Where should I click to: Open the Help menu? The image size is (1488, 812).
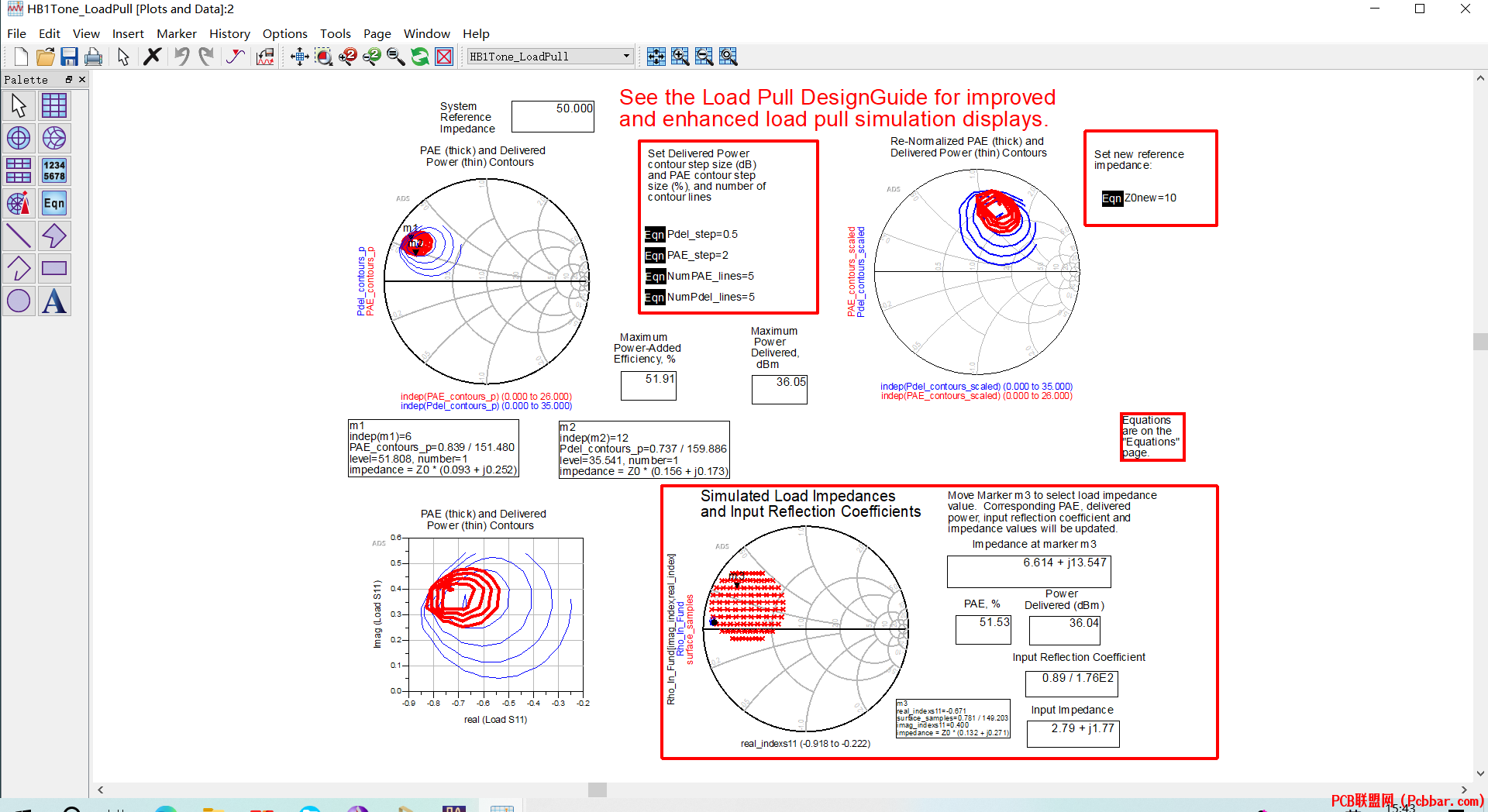pos(476,33)
